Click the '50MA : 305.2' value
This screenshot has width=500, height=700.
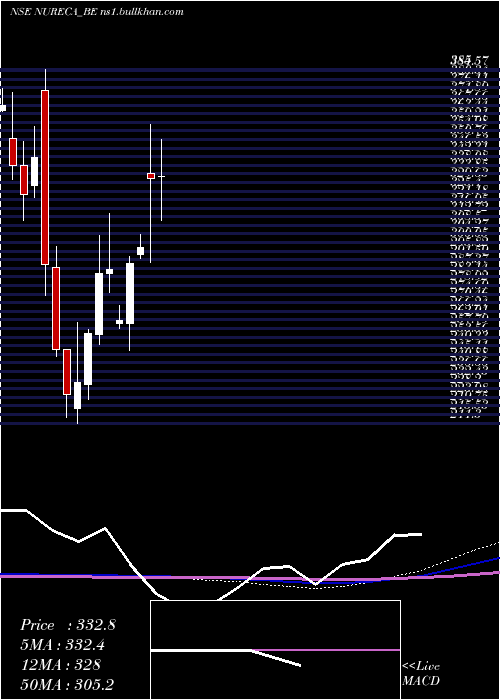[68, 685]
